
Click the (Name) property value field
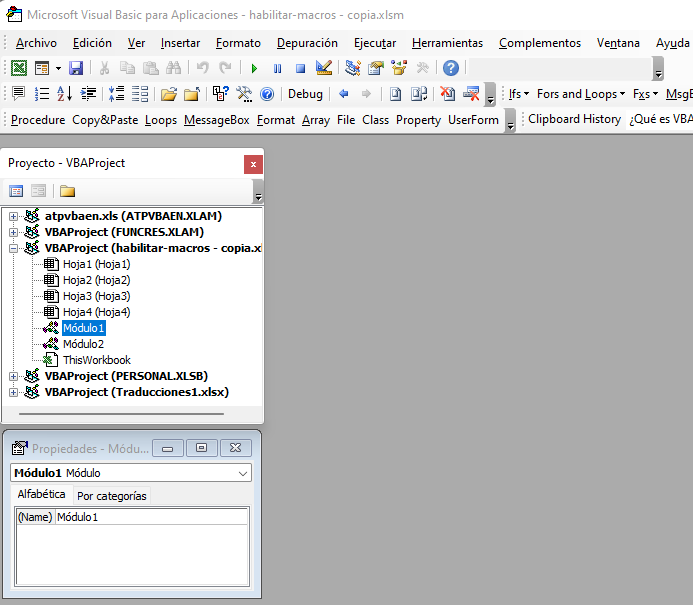pyautogui.click(x=152, y=517)
